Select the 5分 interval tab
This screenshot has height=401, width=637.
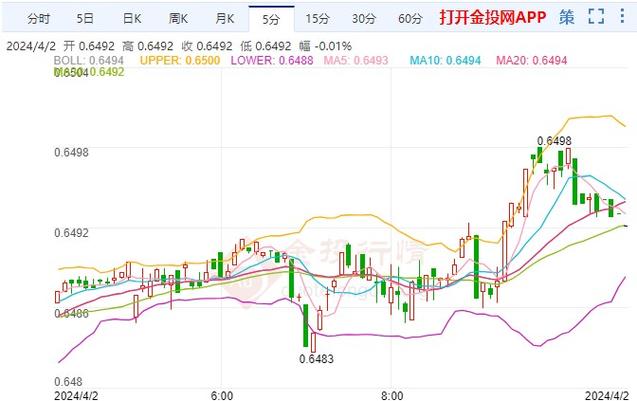pos(270,18)
